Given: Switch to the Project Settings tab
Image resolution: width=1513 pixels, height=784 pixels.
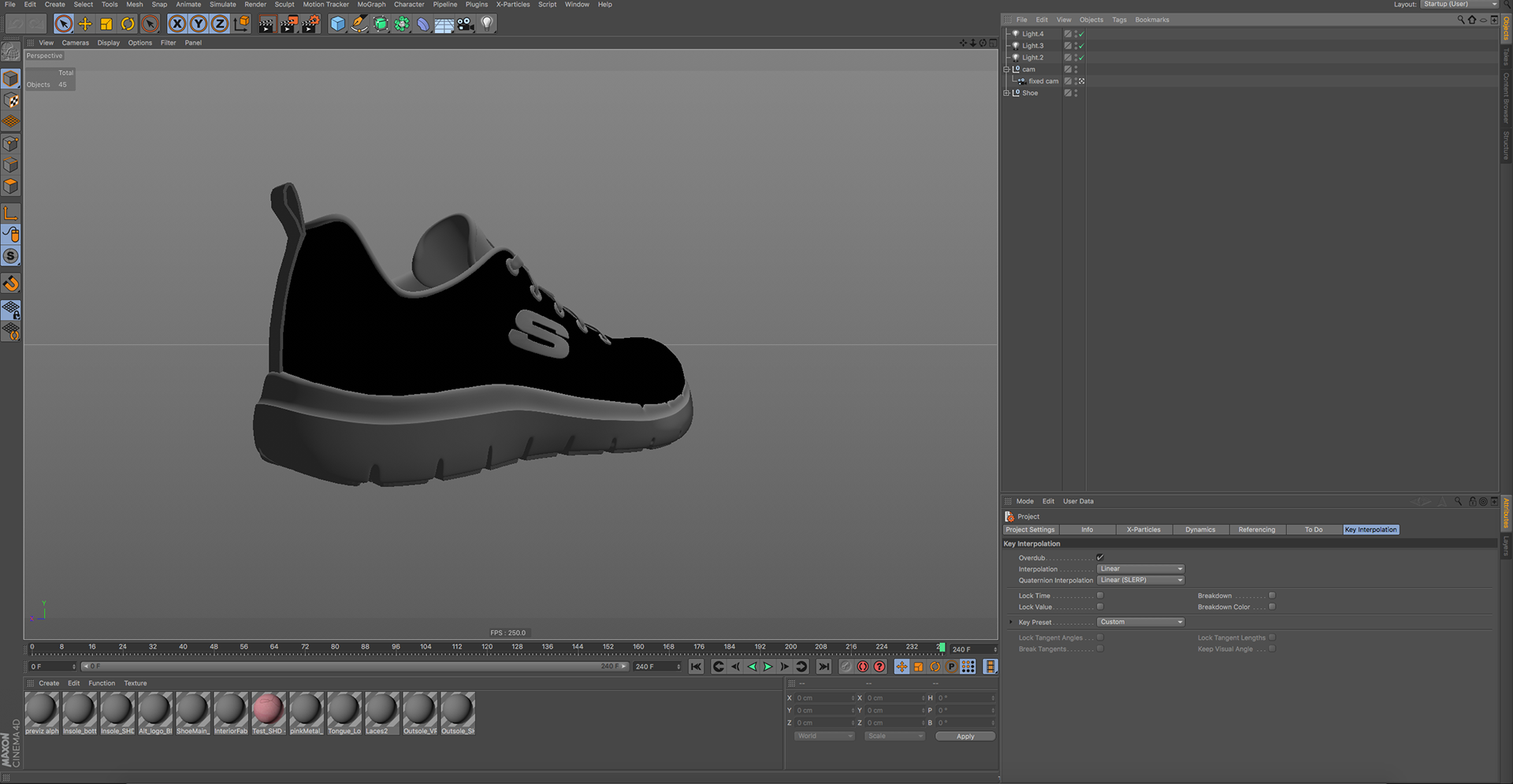Looking at the screenshot, I should pyautogui.click(x=1030, y=529).
